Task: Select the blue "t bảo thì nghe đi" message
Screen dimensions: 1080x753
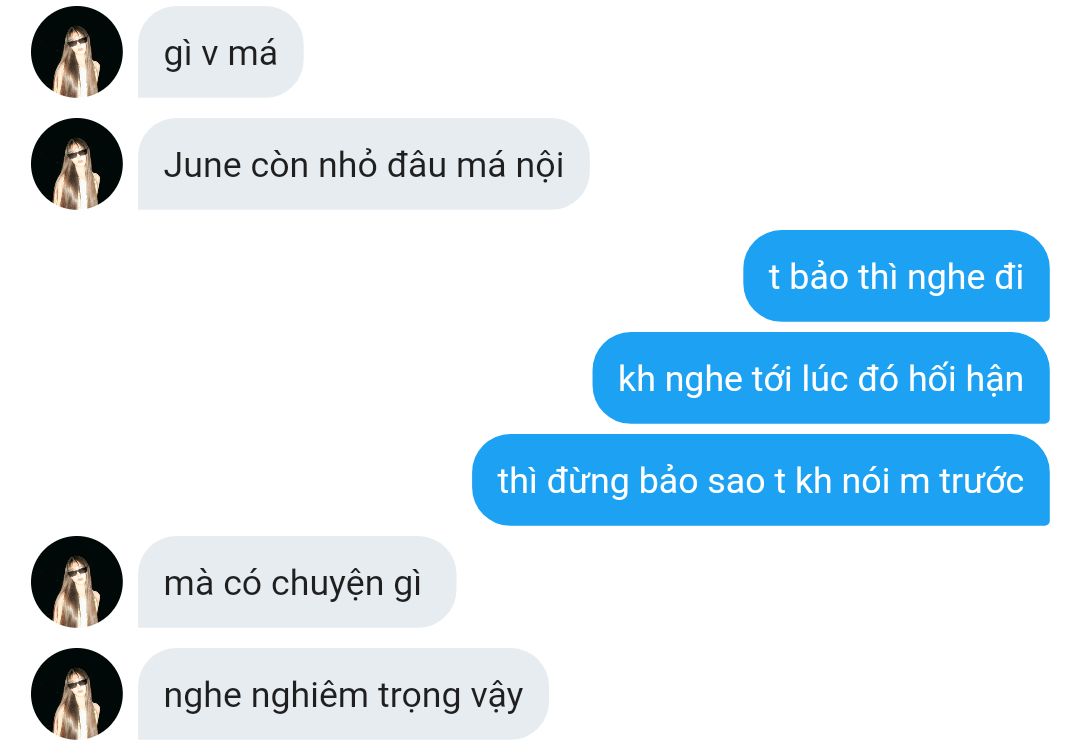Action: coord(896,276)
